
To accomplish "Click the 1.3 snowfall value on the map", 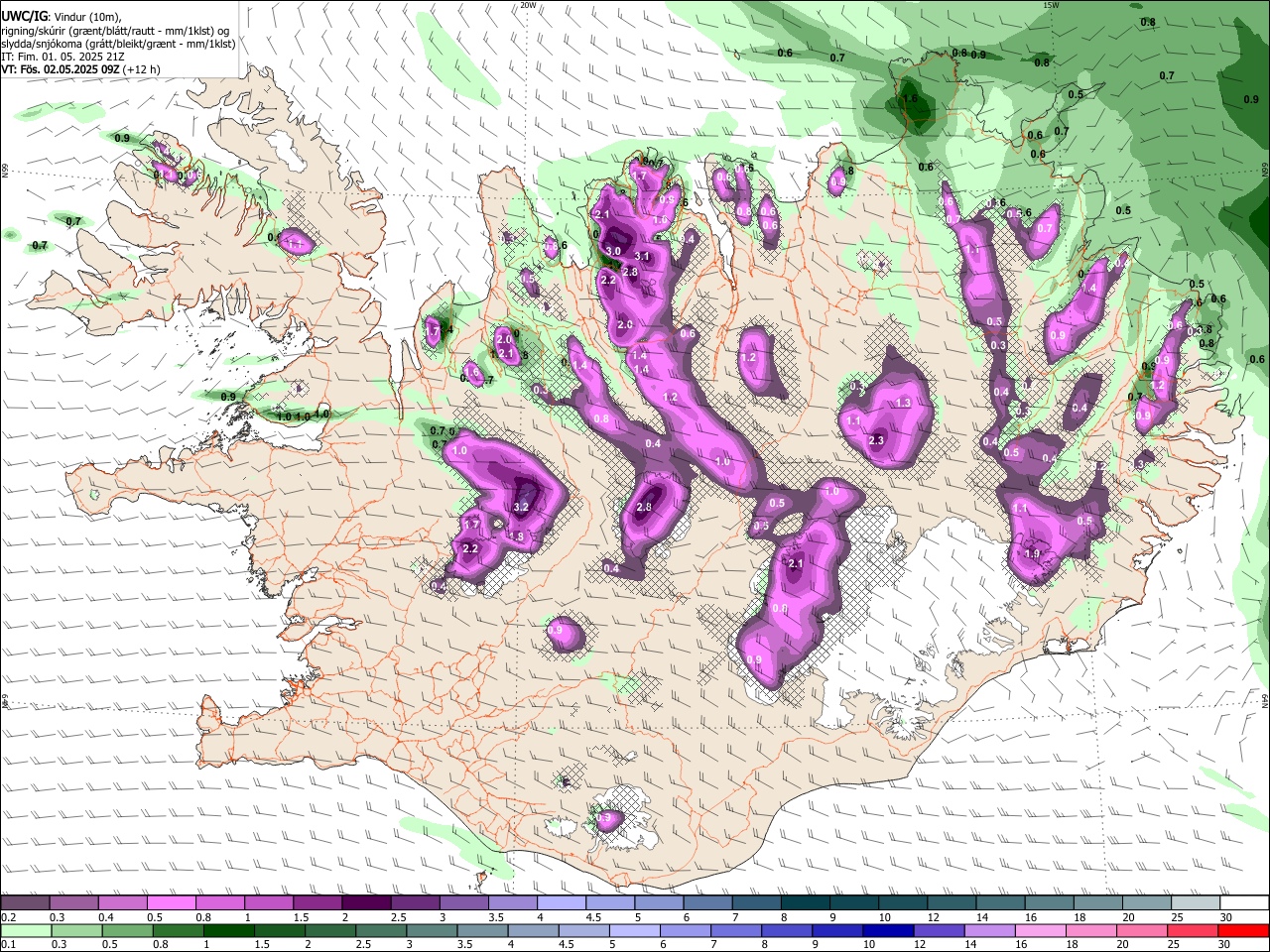I will pos(903,403).
